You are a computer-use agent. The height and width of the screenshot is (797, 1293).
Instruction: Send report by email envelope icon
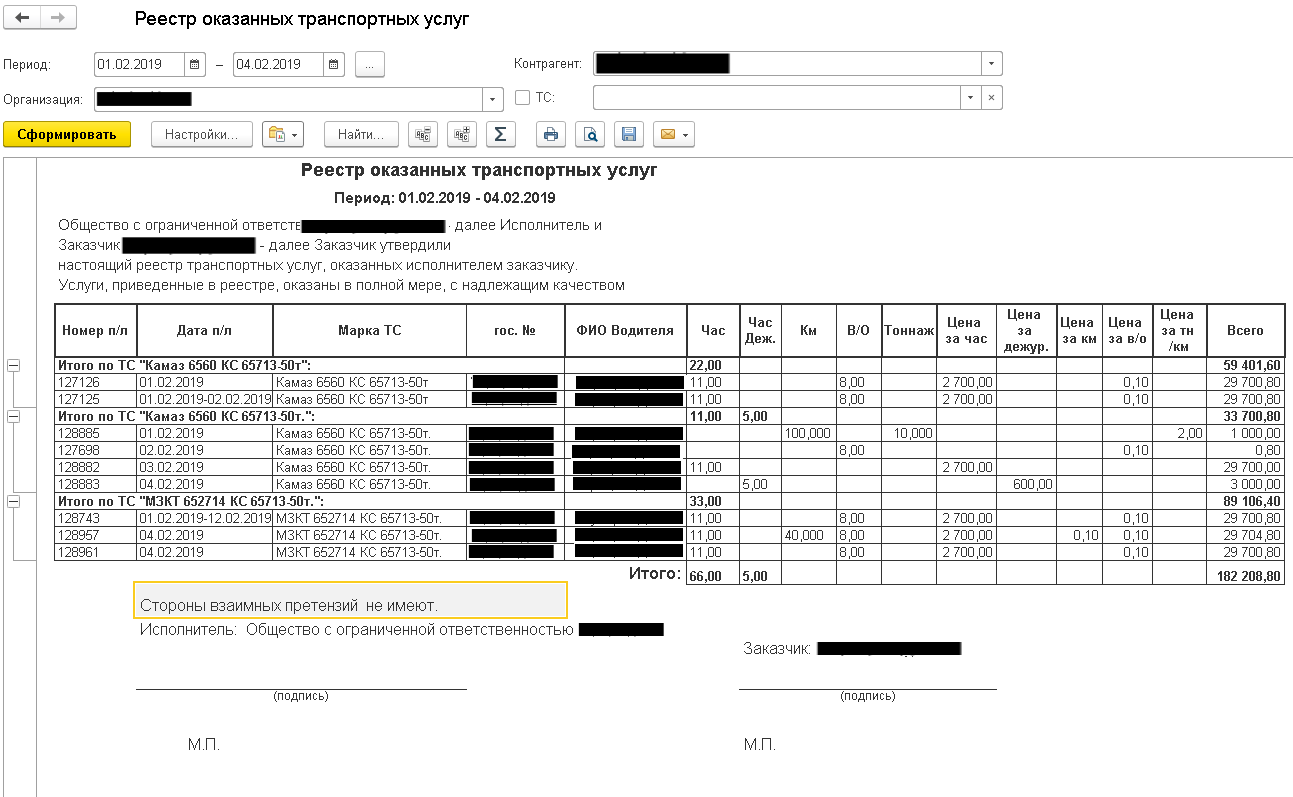click(673, 134)
